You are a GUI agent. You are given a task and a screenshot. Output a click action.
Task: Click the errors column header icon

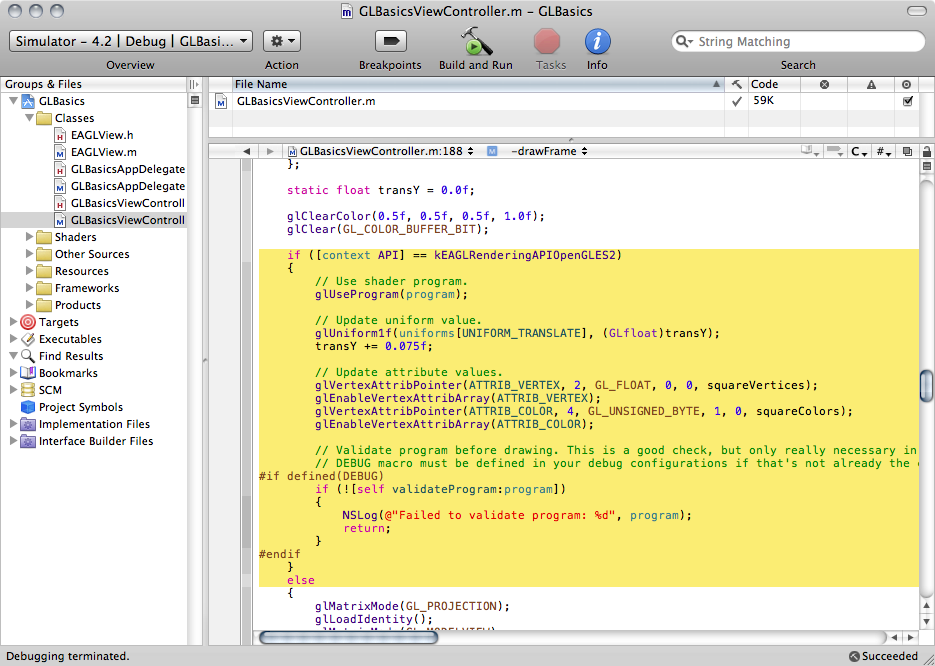[824, 84]
